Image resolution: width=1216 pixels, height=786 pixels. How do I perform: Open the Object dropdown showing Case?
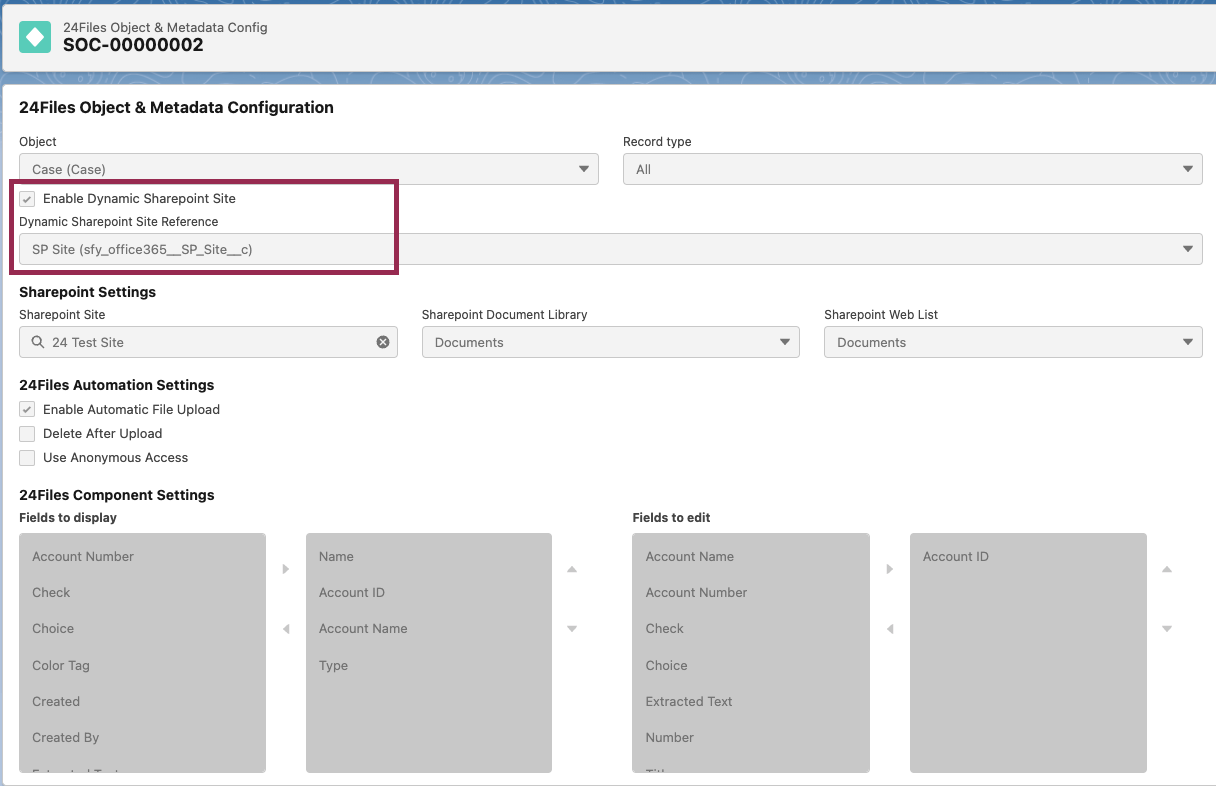pyautogui.click(x=308, y=169)
